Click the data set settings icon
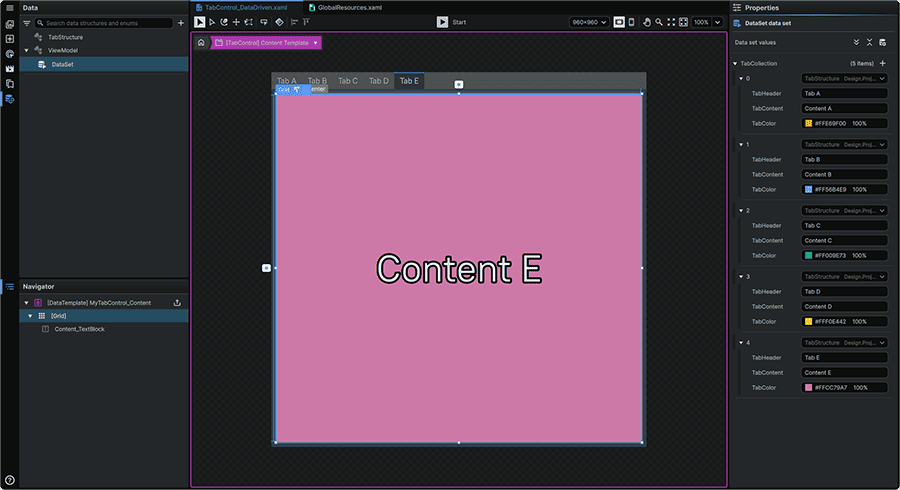Screen dimensions: 900x490 click(x=883, y=42)
